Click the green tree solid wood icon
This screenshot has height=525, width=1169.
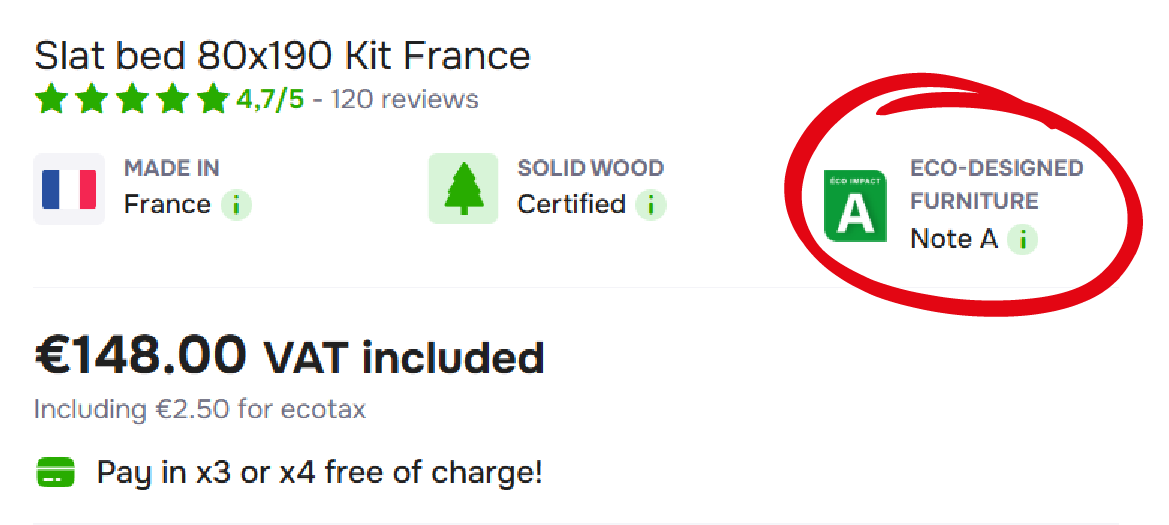pos(463,189)
